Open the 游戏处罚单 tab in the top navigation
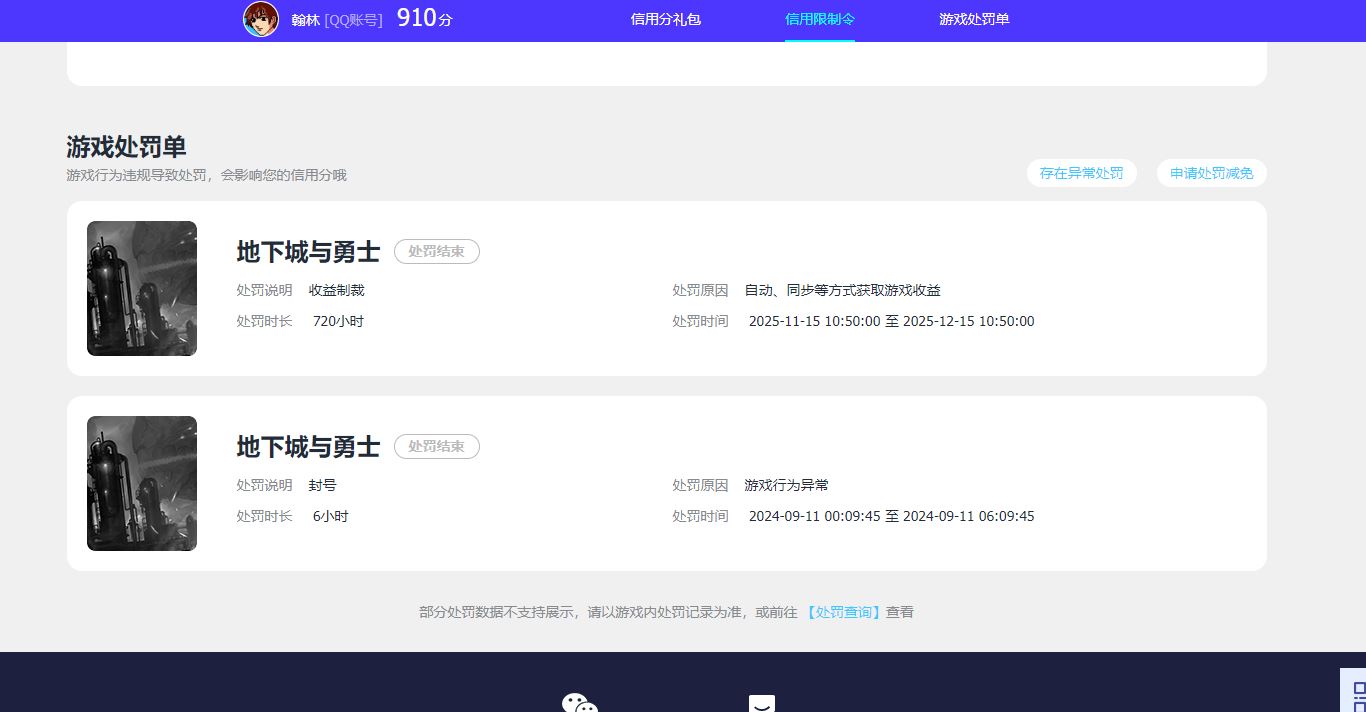The image size is (1366, 712). [973, 19]
